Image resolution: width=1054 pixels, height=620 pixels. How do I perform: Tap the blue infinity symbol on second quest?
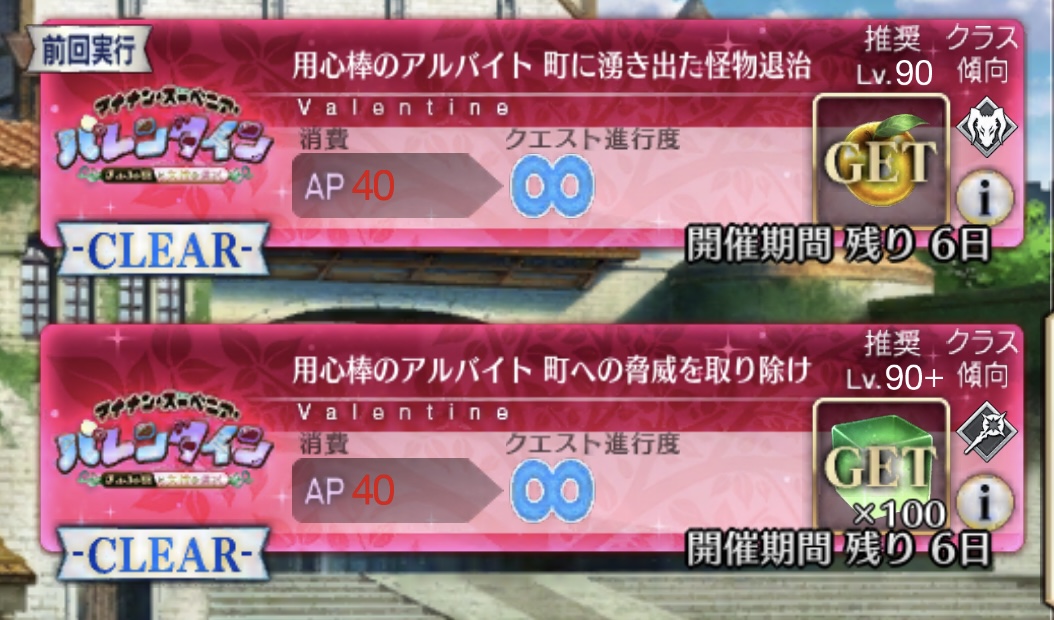pyautogui.click(x=552, y=490)
